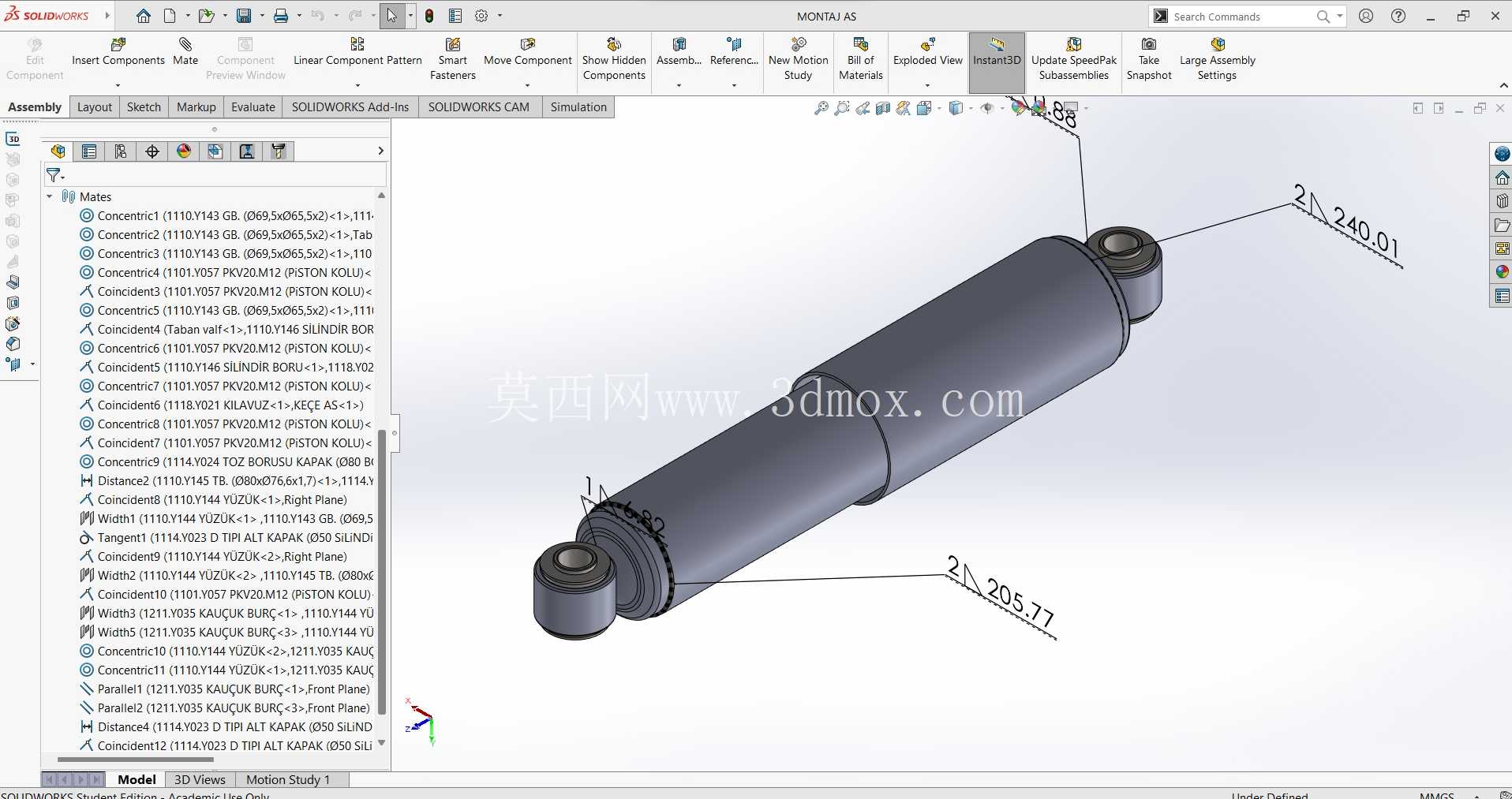Create a new document with the New icon
This screenshot has height=799, width=1512.
[170, 16]
